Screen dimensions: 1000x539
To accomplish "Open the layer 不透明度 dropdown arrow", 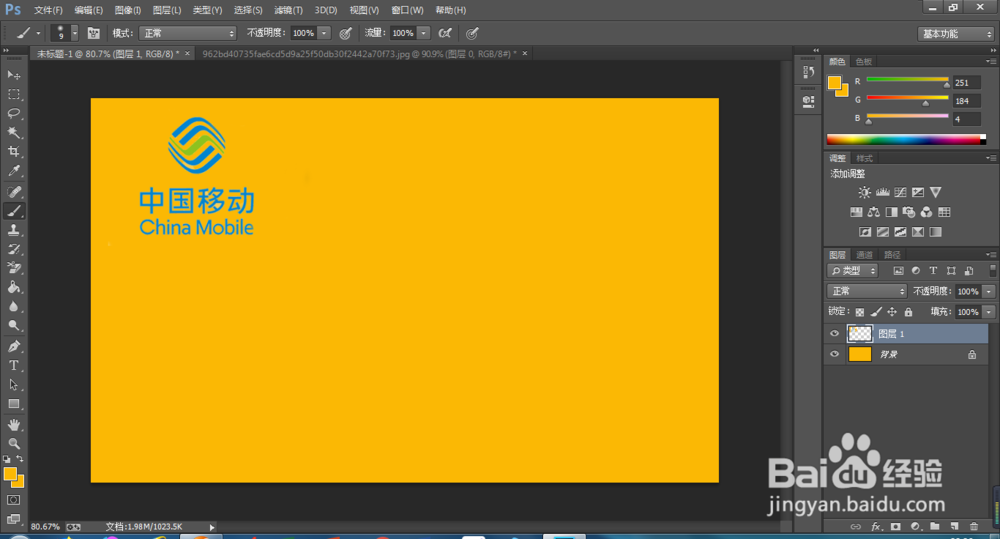I will [989, 292].
